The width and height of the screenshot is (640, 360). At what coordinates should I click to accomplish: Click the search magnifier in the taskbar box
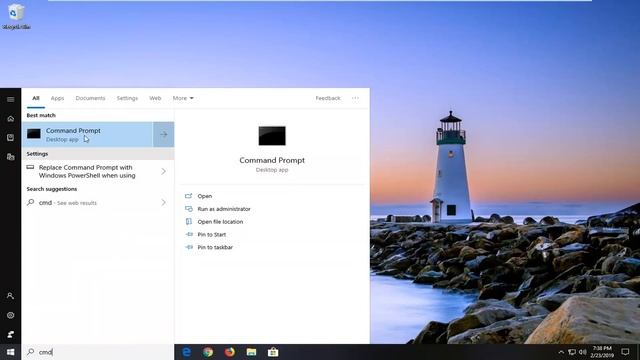[31, 352]
